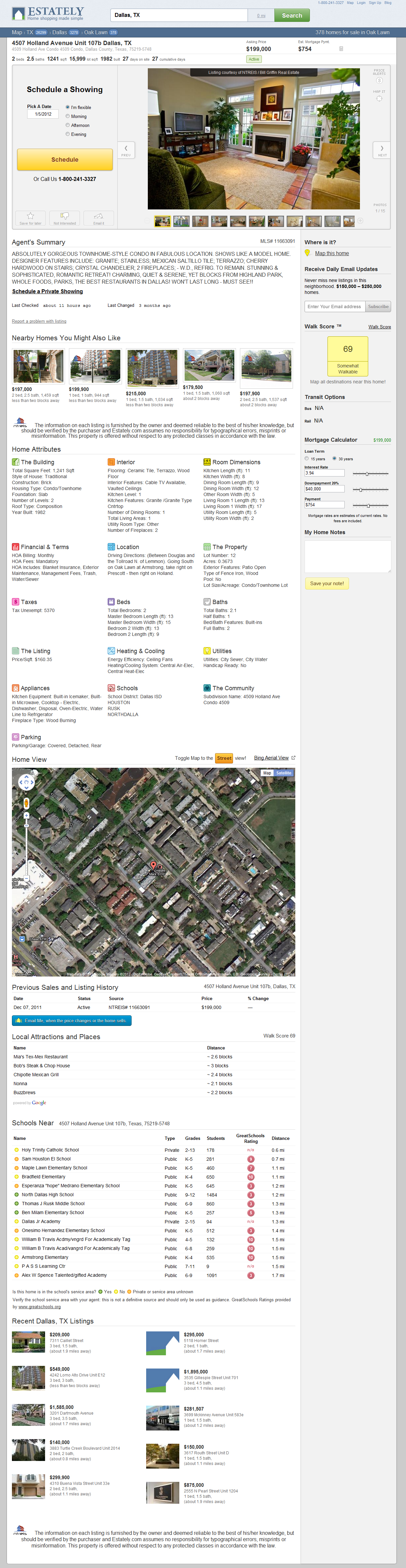Click the Estately logo

(47, 13)
